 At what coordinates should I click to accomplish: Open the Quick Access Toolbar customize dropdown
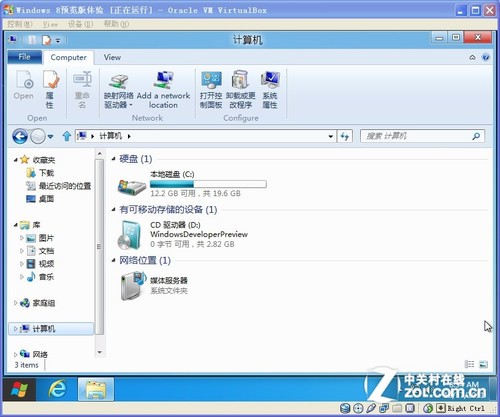click(x=58, y=41)
